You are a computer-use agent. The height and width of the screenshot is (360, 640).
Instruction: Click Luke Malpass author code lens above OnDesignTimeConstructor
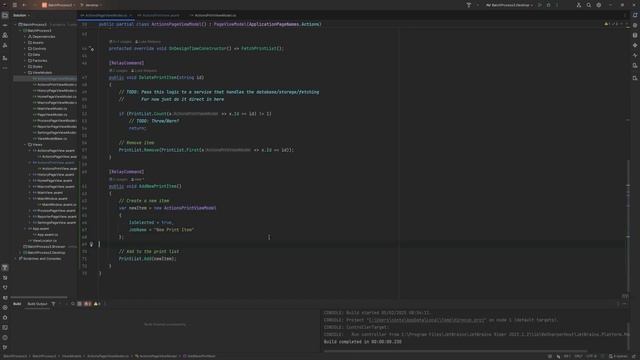pos(148,42)
